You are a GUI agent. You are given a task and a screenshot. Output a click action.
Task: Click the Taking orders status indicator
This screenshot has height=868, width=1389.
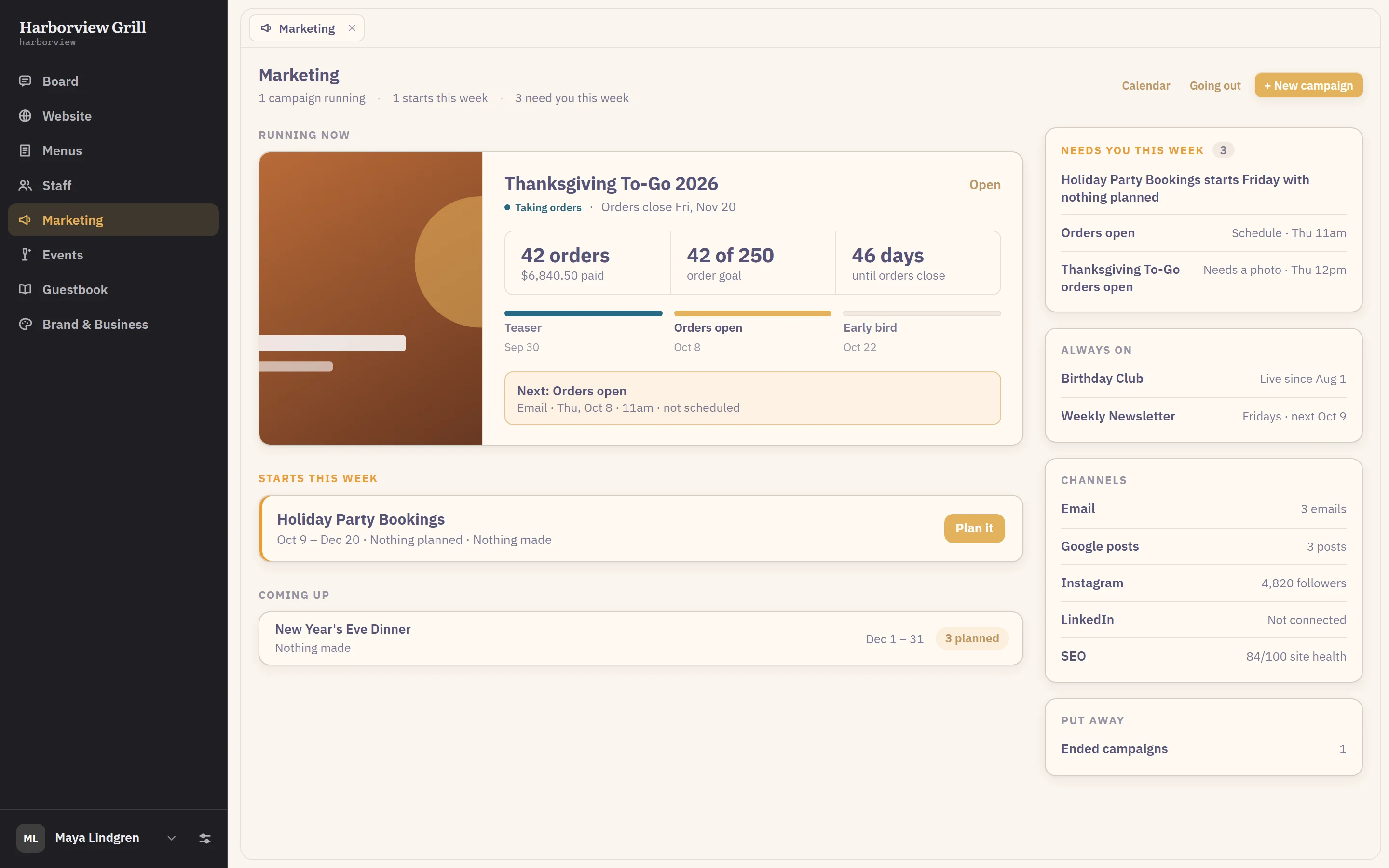[x=543, y=208]
